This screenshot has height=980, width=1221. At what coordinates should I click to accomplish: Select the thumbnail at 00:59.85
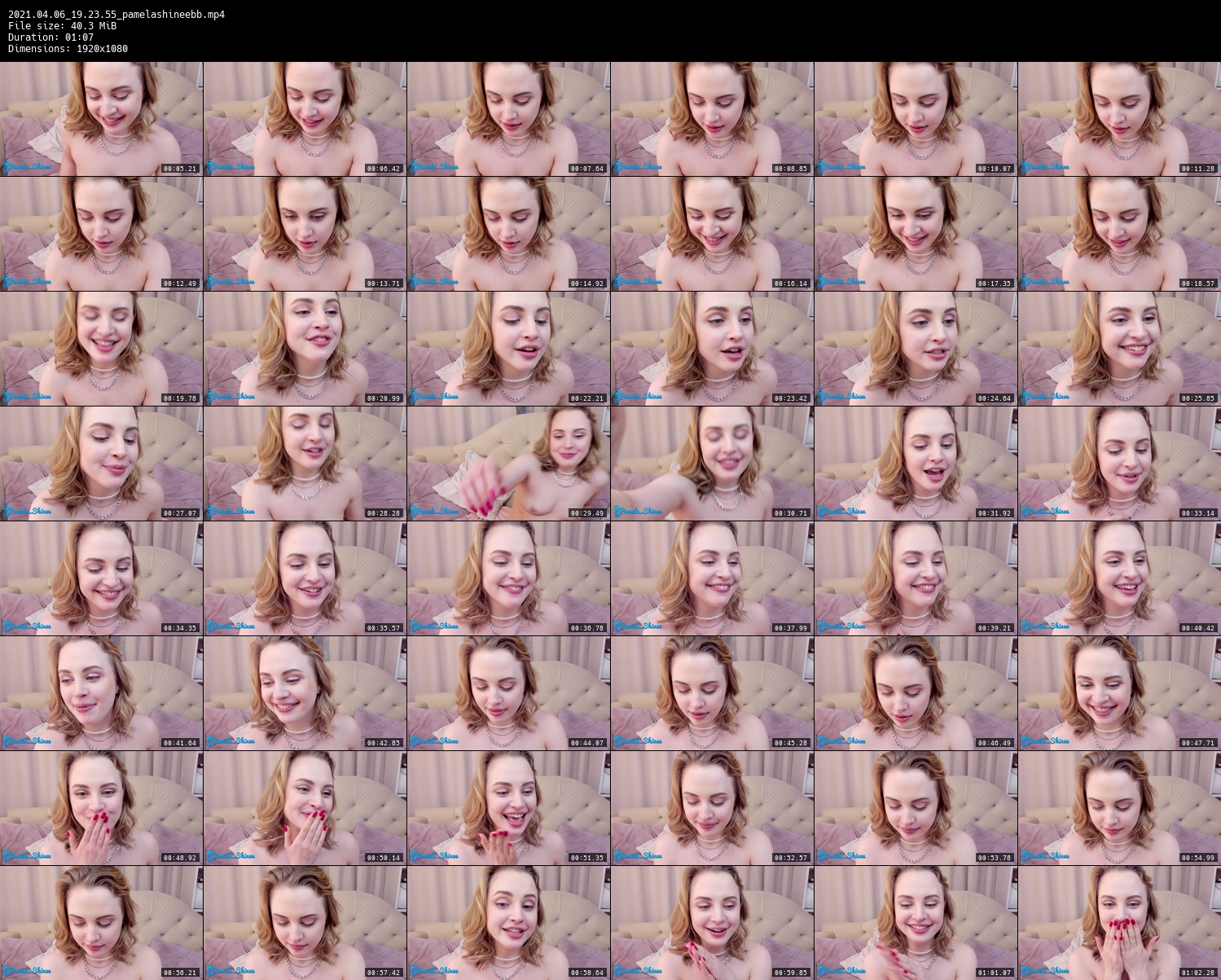pos(712,923)
